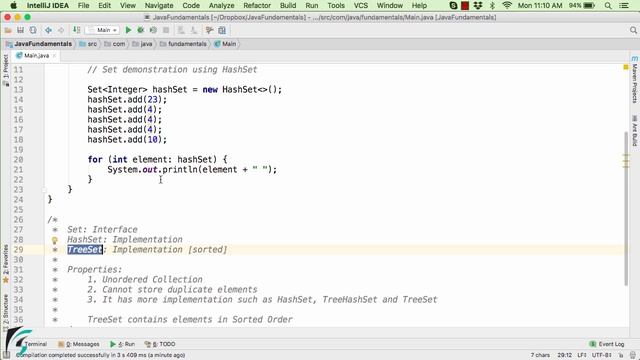Click Main class in breadcrumb bar
This screenshot has width=640, height=360.
coord(225,44)
